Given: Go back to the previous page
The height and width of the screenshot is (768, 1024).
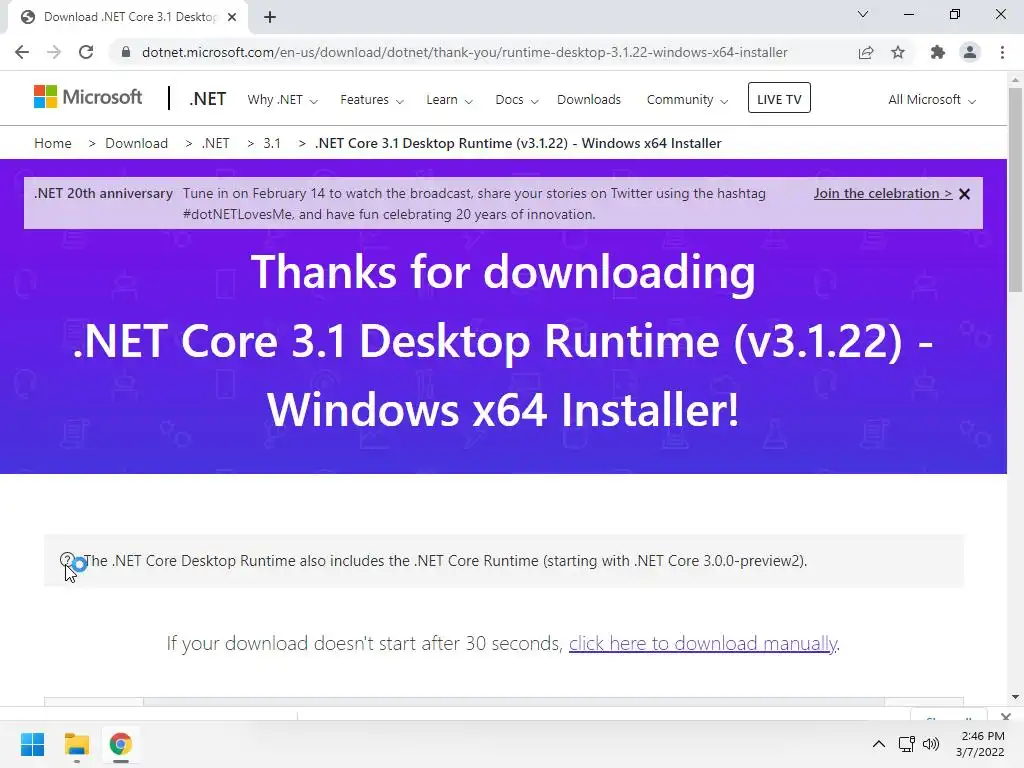Looking at the screenshot, I should 22,52.
